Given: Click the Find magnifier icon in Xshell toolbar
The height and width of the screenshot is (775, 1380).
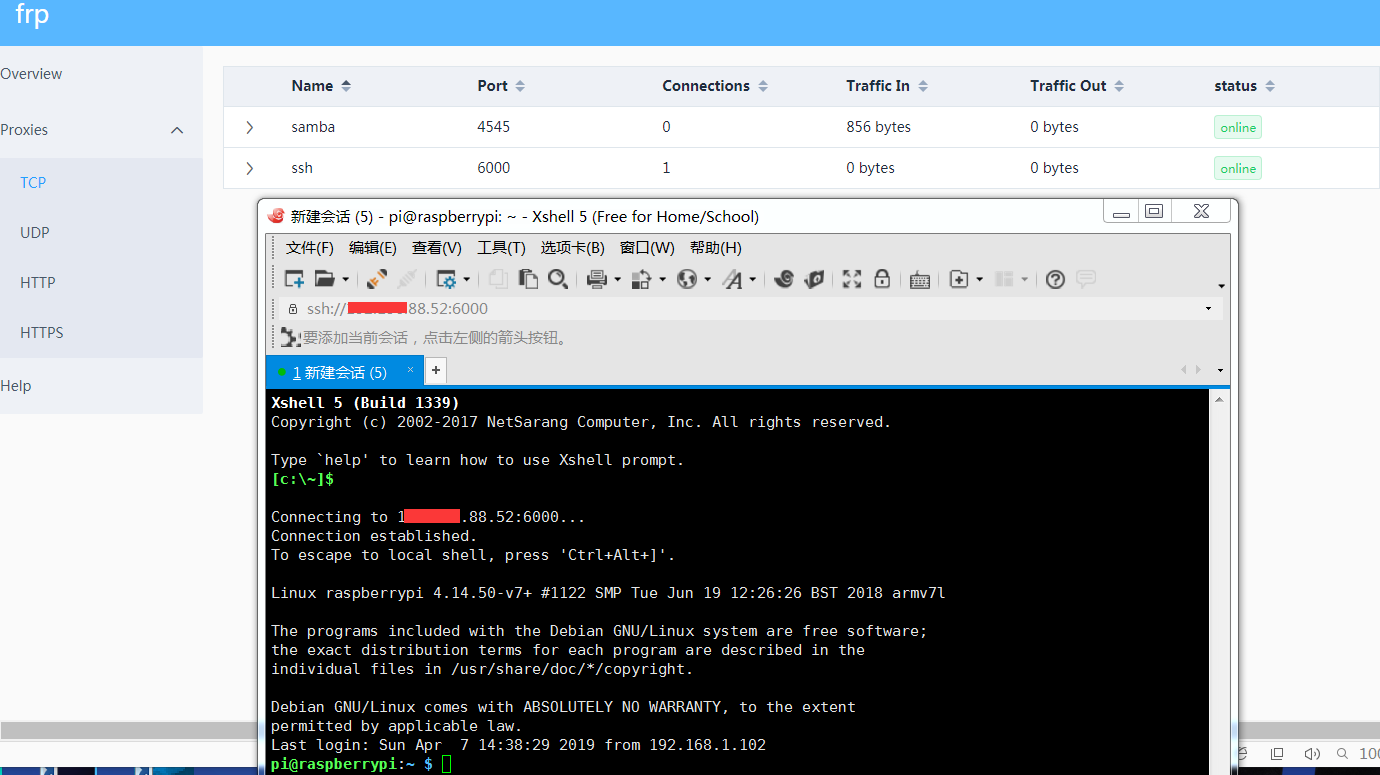Looking at the screenshot, I should 558,279.
